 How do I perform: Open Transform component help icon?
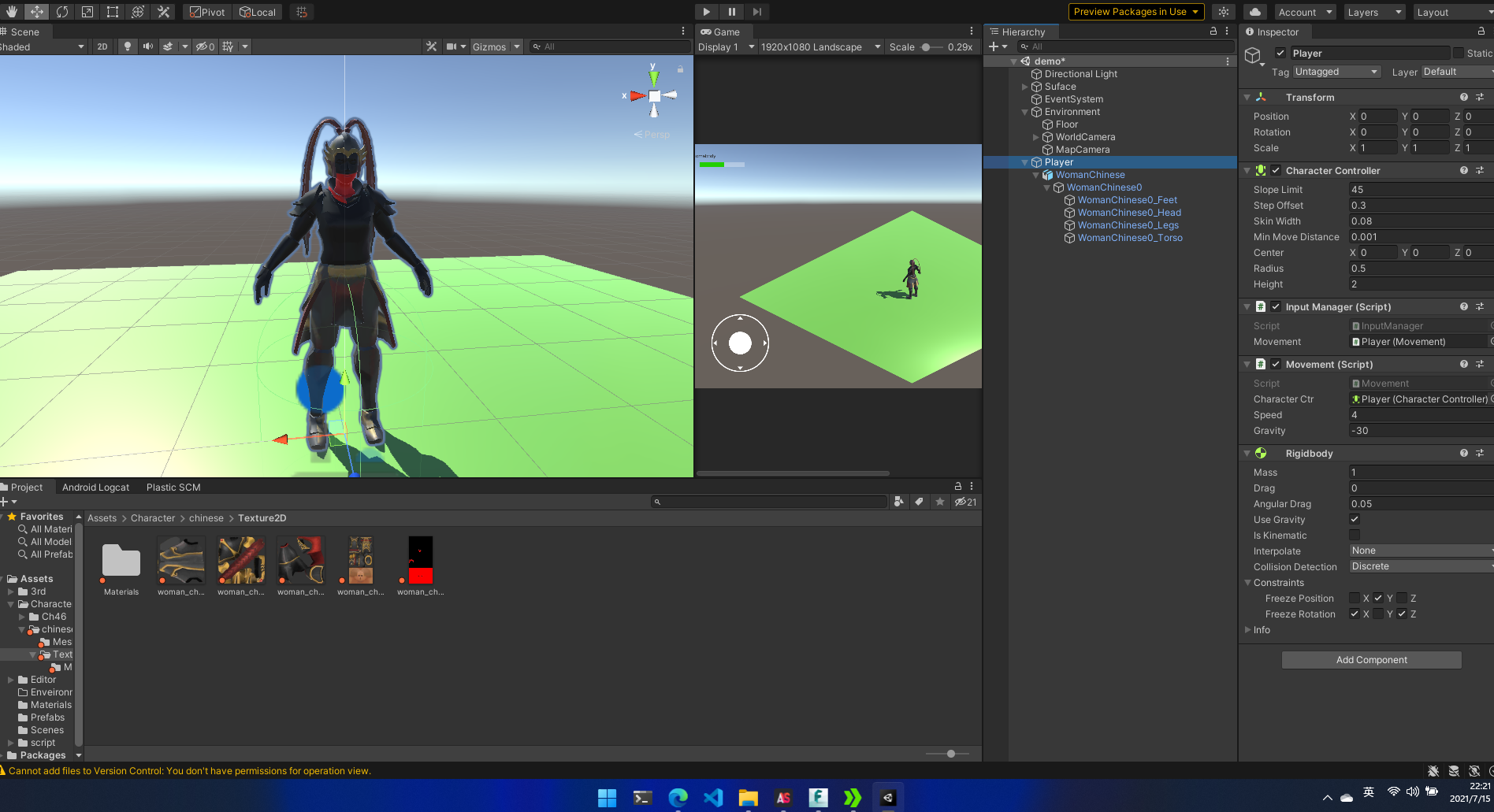pos(1464,97)
